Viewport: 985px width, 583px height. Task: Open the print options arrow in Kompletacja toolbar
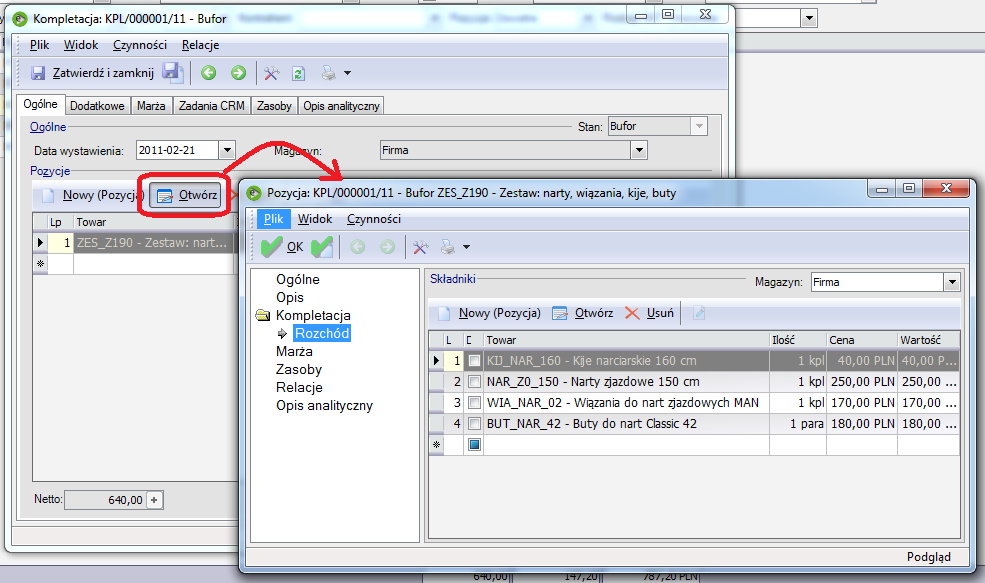click(x=347, y=74)
